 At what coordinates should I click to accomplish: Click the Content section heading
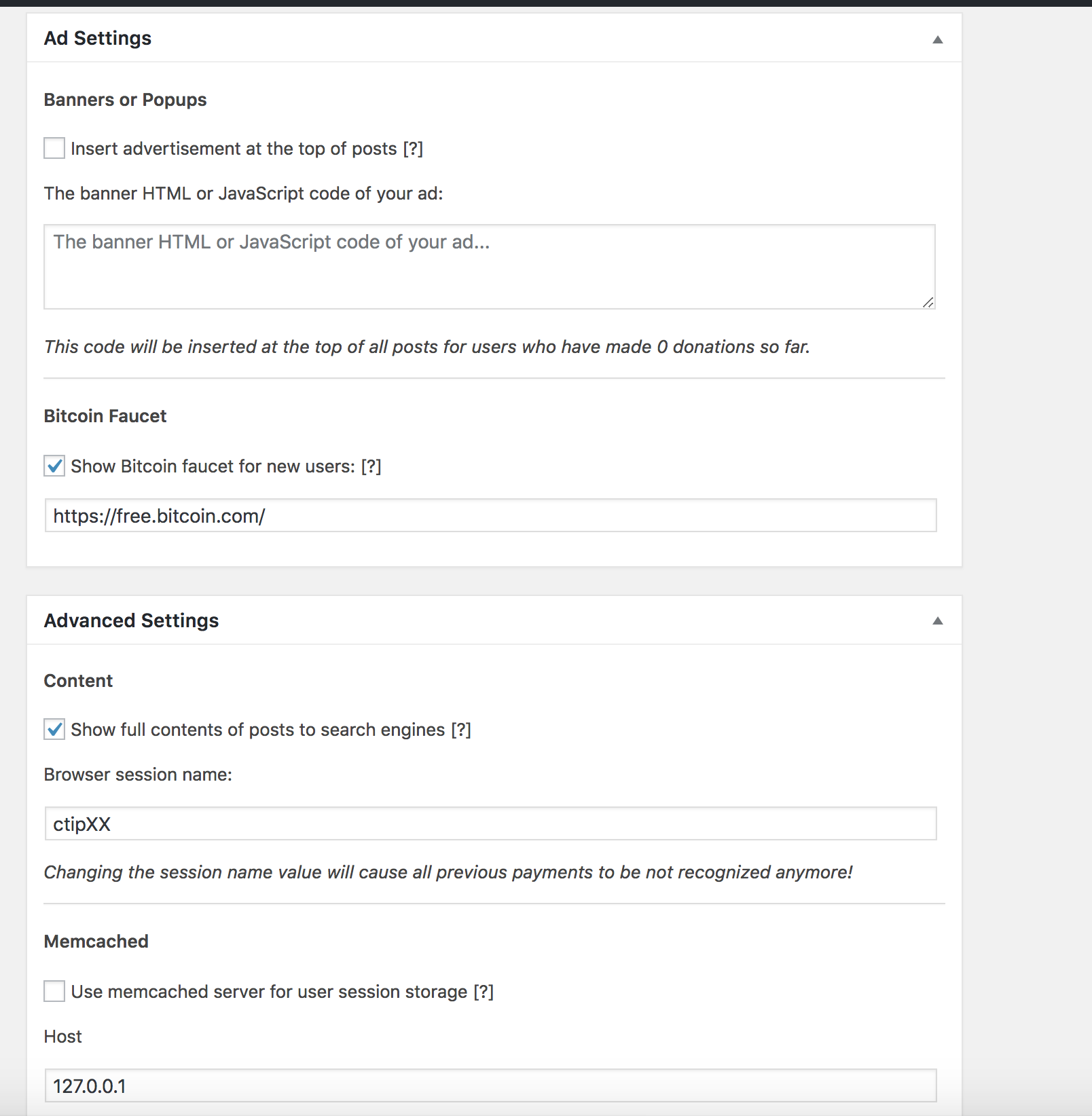coord(78,681)
